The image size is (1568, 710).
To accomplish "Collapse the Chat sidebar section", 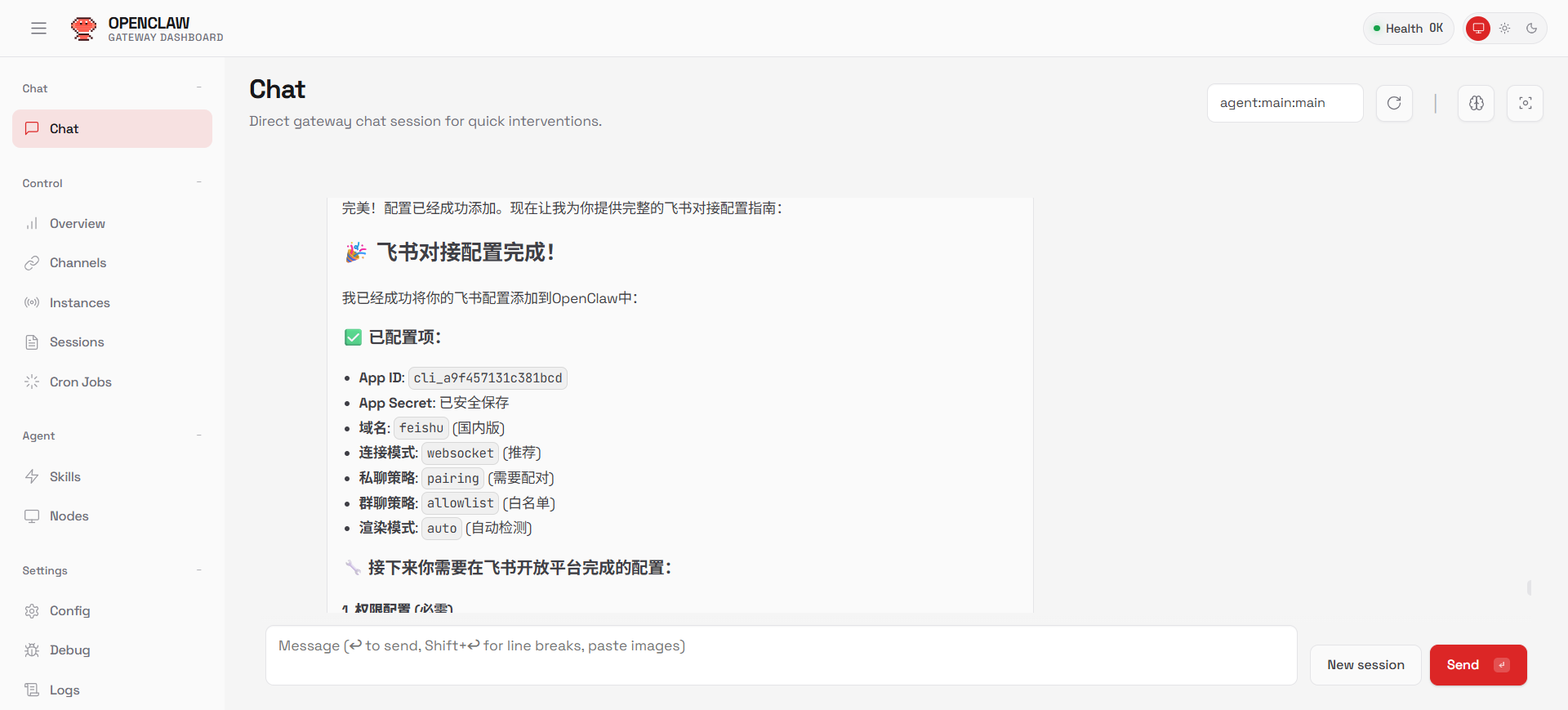I will tap(199, 87).
